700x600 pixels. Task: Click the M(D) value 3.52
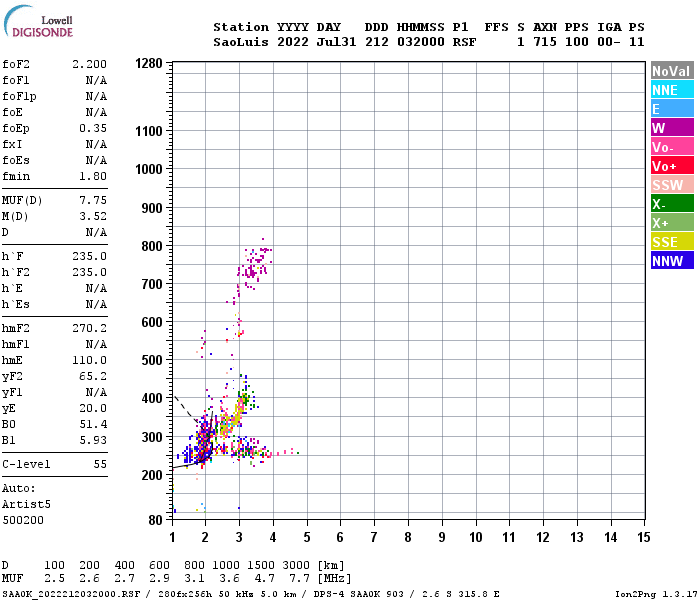coord(93,217)
